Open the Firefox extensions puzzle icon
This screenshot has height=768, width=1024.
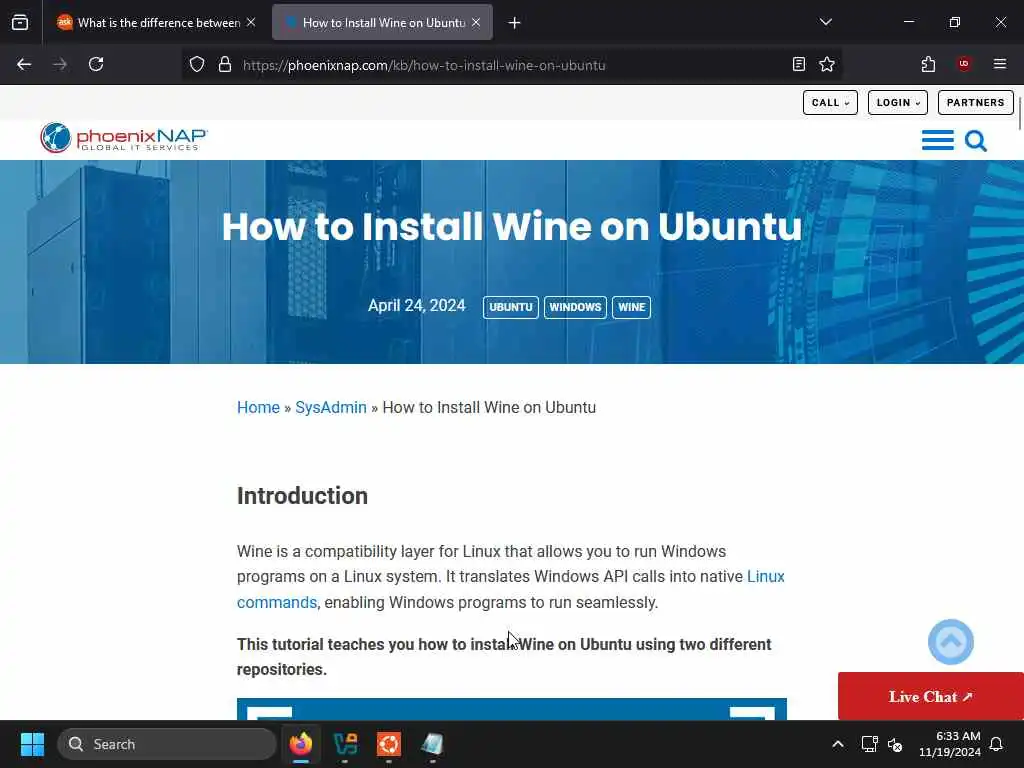pos(928,64)
